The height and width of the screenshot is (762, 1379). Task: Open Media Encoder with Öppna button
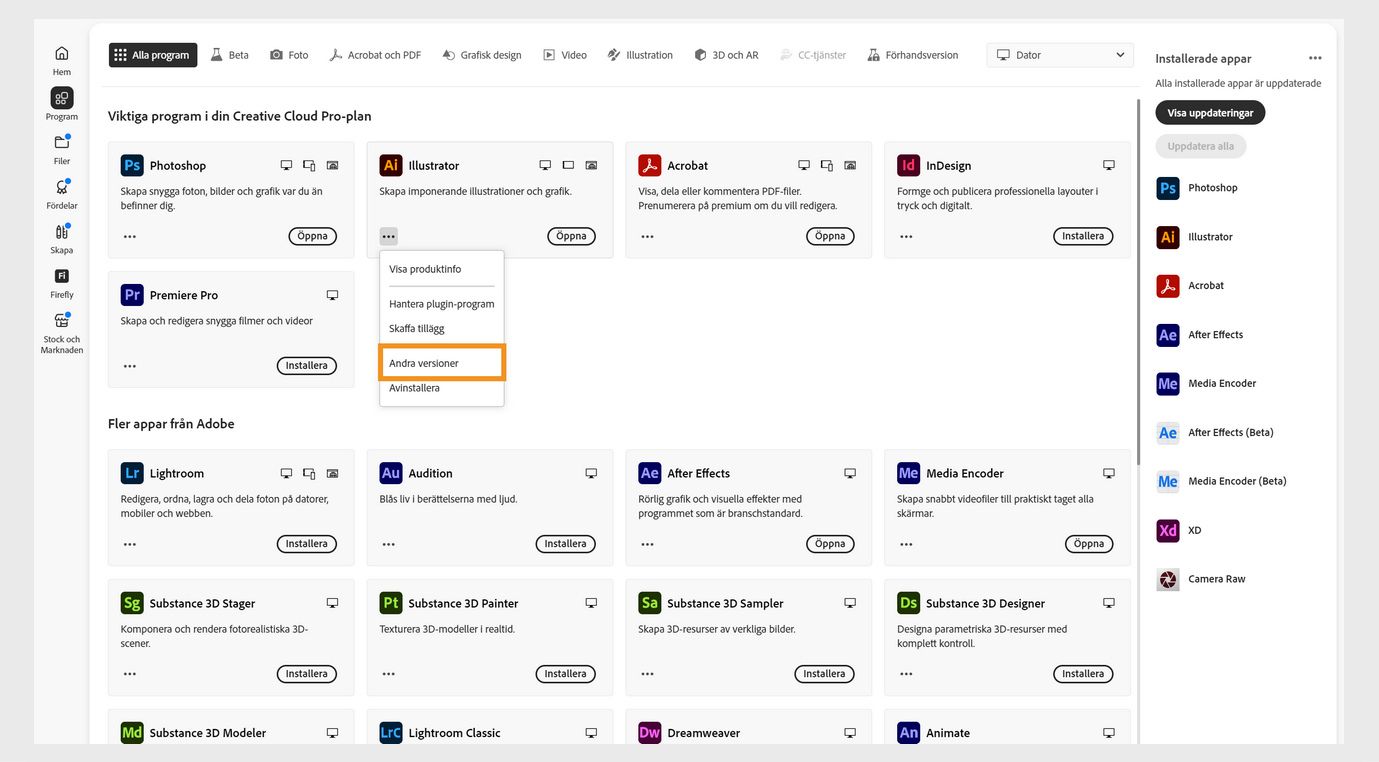click(1089, 544)
